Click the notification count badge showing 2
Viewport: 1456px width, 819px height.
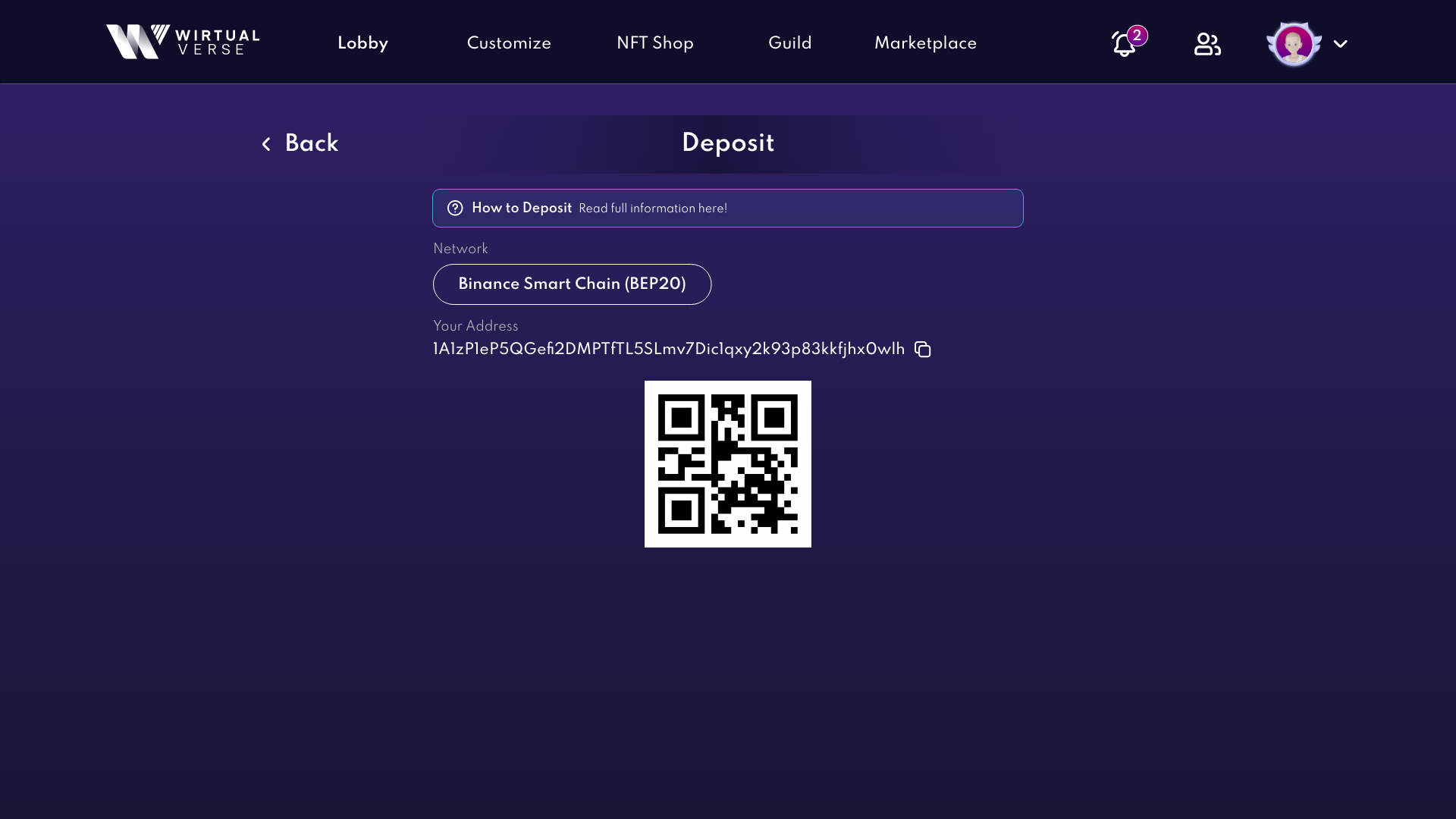pos(1137,36)
